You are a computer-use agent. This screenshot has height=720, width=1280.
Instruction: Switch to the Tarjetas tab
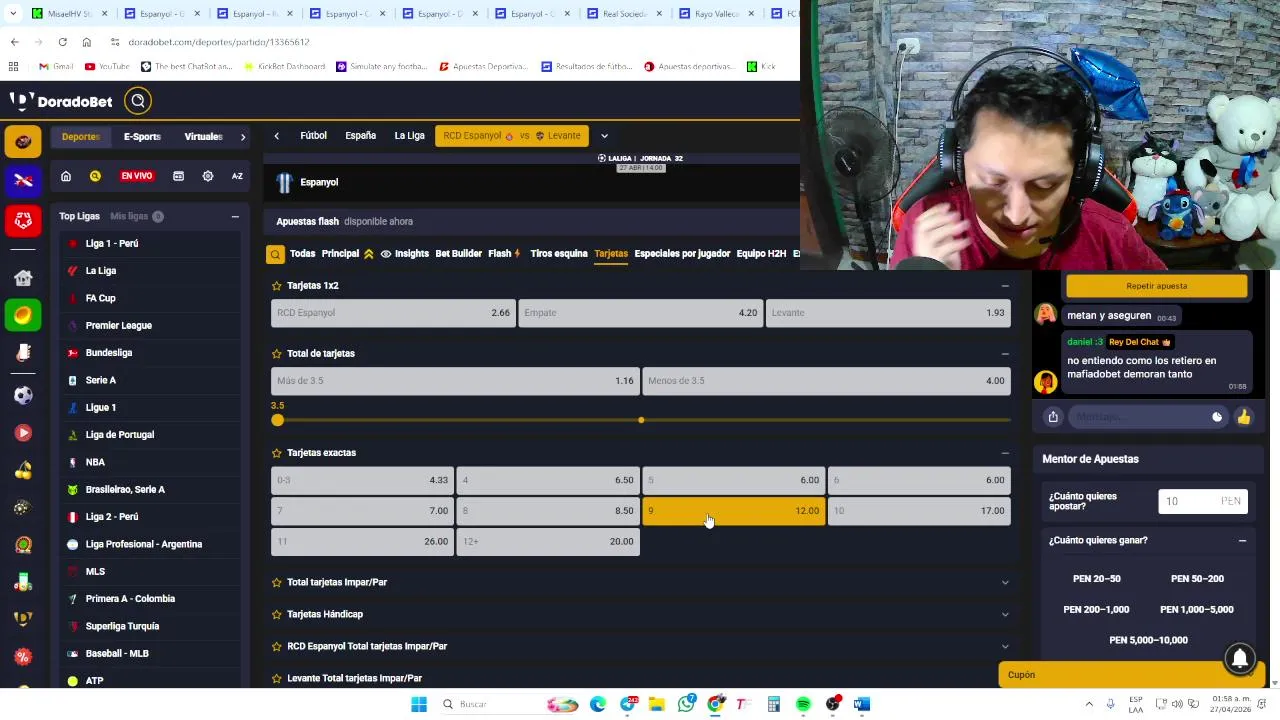[611, 254]
